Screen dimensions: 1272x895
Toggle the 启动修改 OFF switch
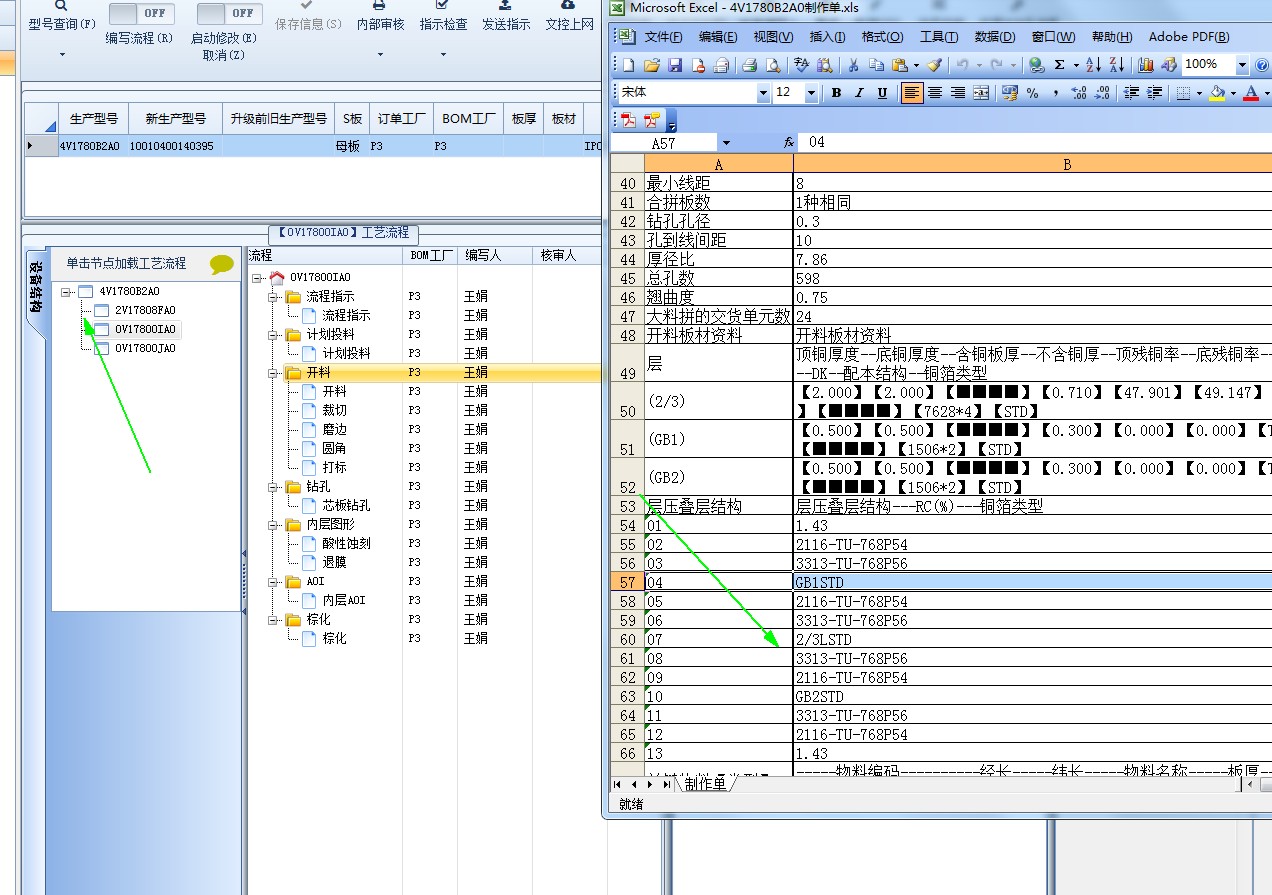point(229,14)
